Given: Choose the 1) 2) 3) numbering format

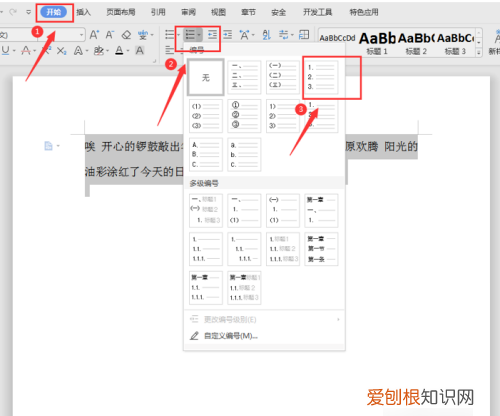Looking at the screenshot, I should 283,116.
